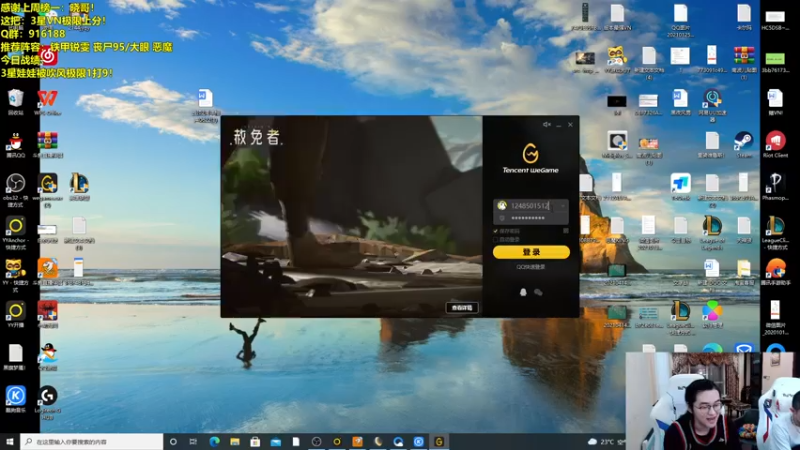Toggle the WeGame login window mute speaker
Screen dimensions: 800x450
click(546, 124)
